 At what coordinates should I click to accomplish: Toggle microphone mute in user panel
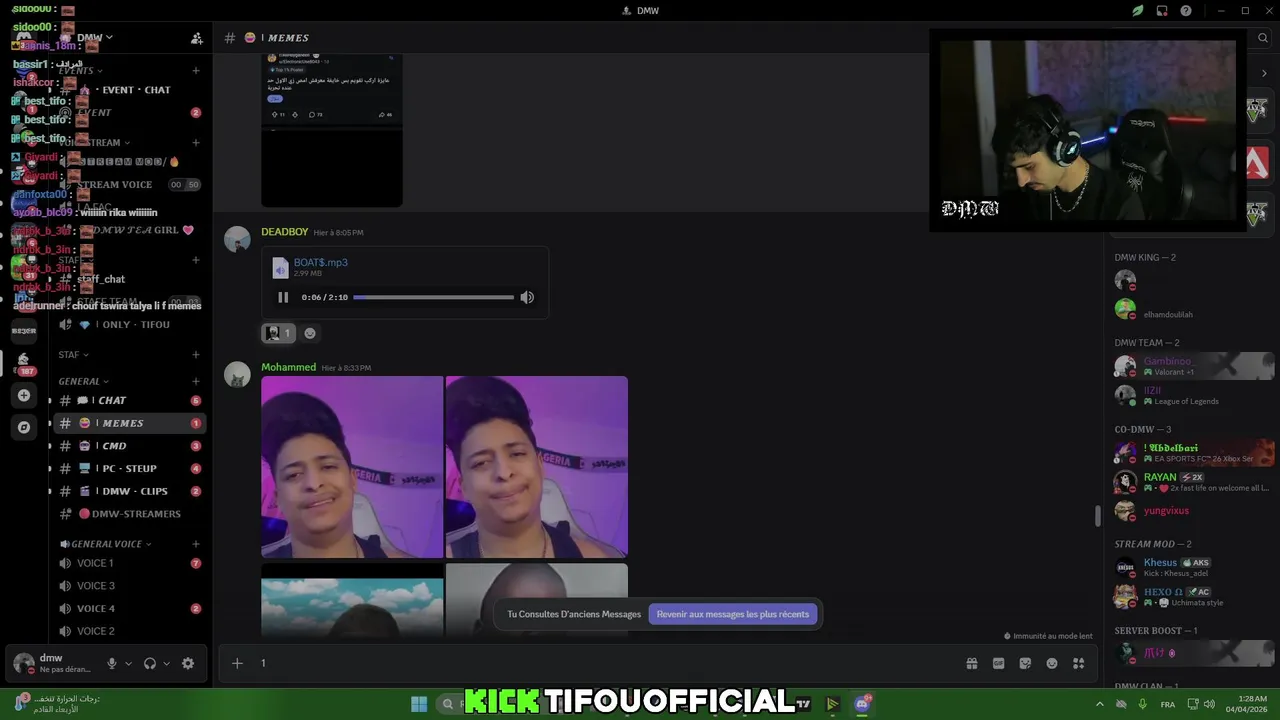[x=112, y=663]
